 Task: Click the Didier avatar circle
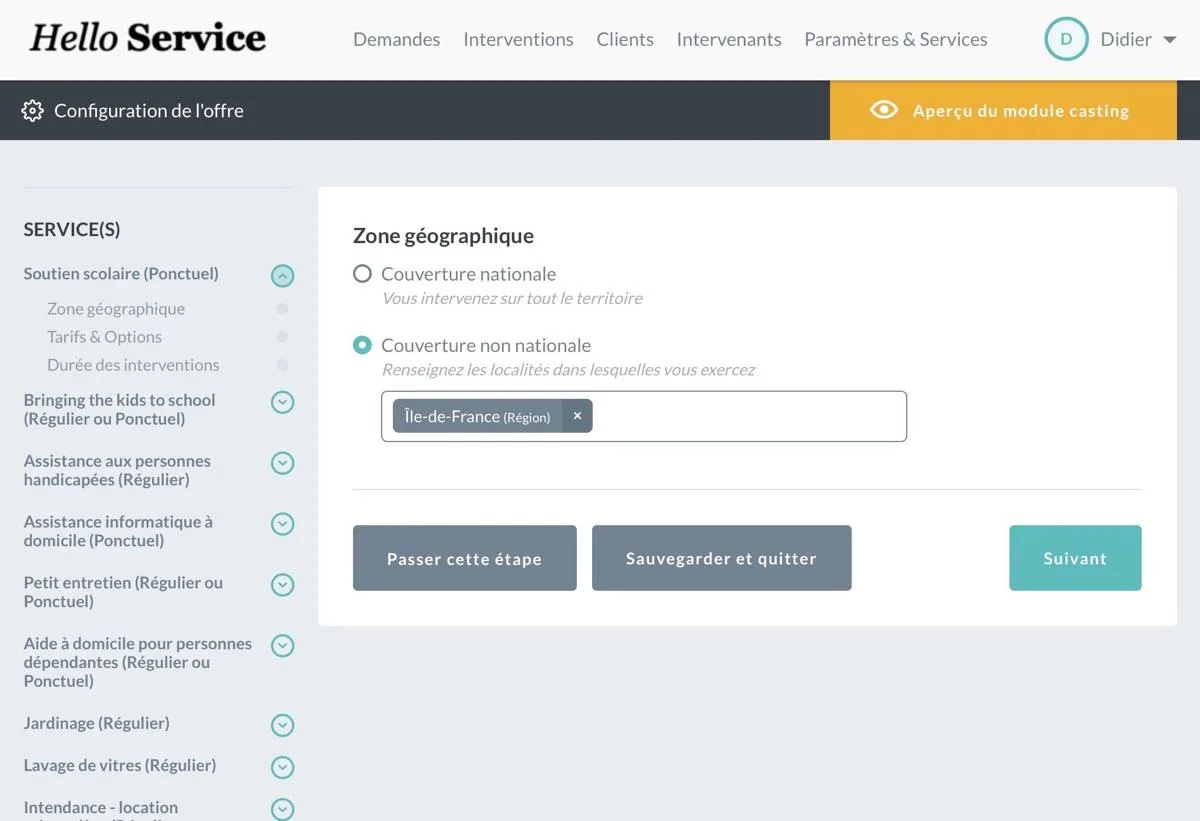(x=1066, y=39)
